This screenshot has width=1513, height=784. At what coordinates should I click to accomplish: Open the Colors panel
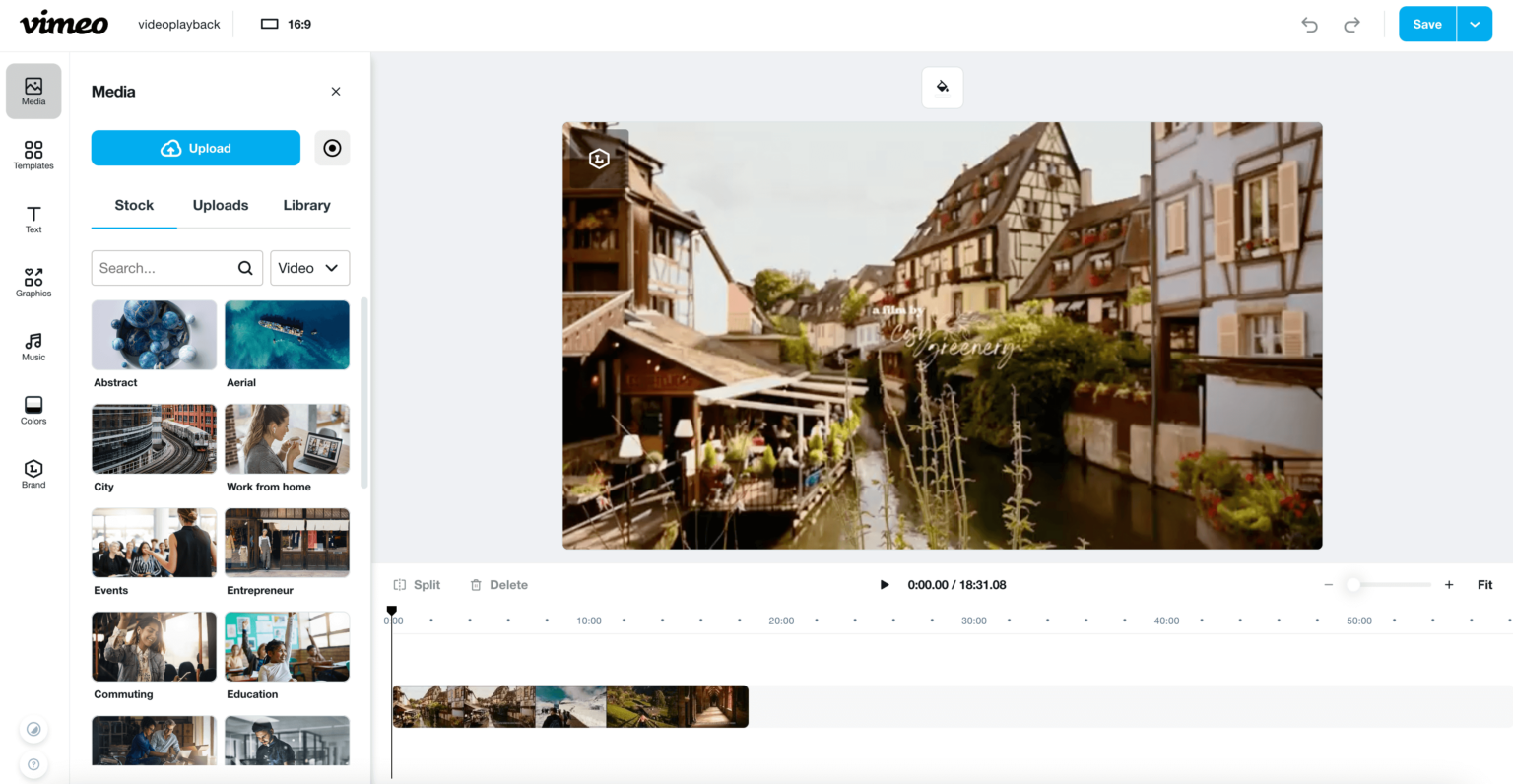(33, 408)
